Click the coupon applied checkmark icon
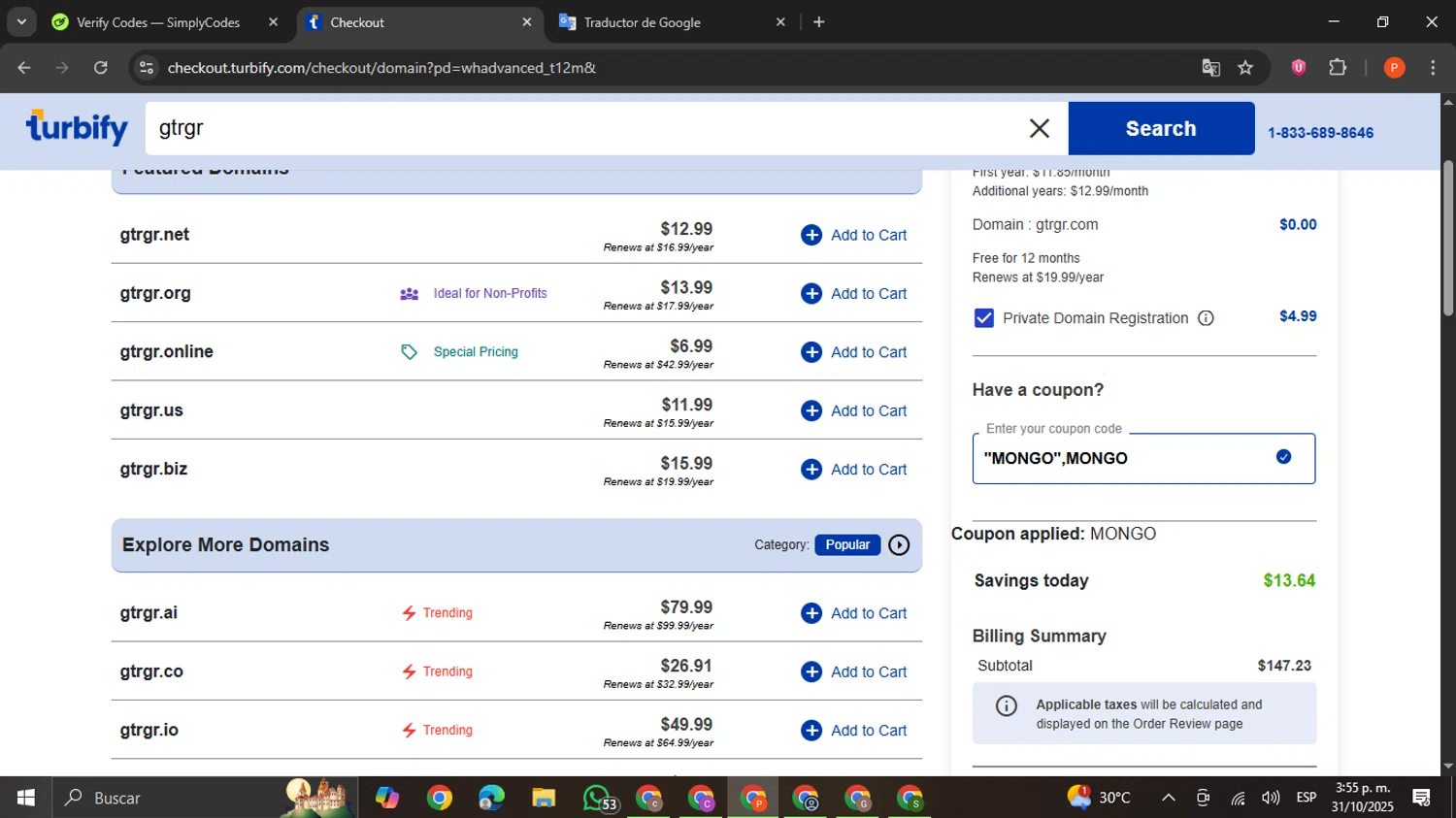Viewport: 1456px width, 818px height. click(1283, 457)
